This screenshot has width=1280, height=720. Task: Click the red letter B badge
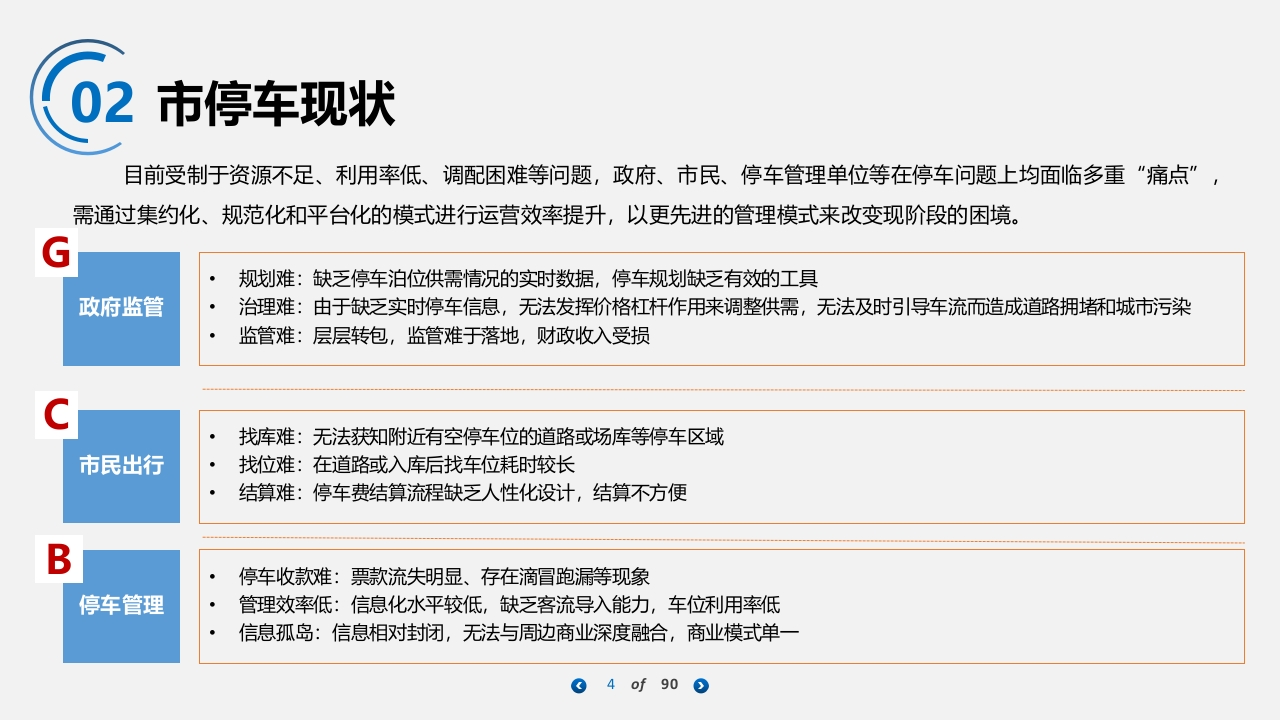59,559
